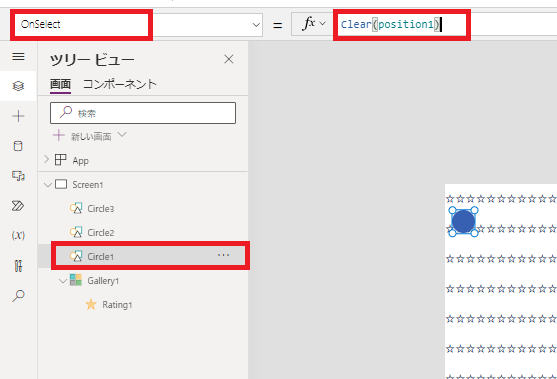Click the Circle3 shape icon
The width and height of the screenshot is (557, 379).
[76, 208]
